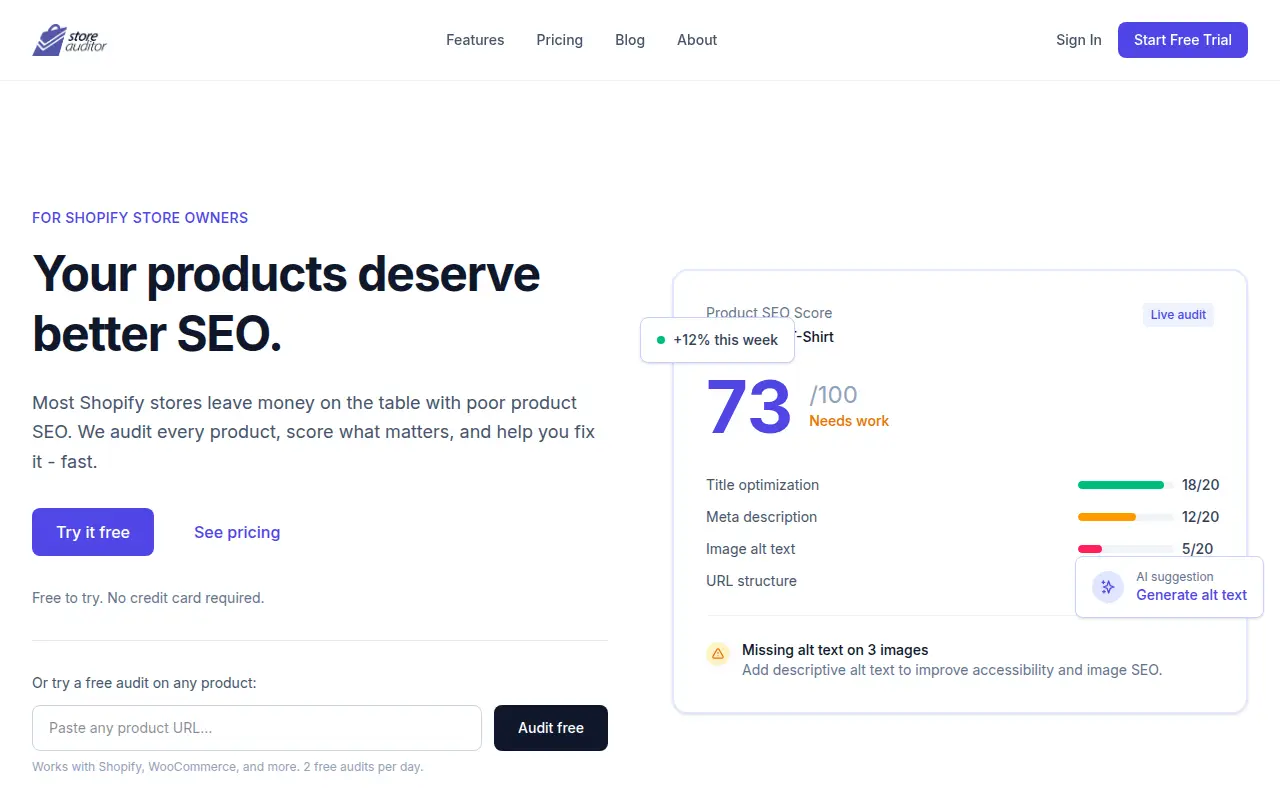Open the About page link
The height and width of the screenshot is (800, 1280).
pyautogui.click(x=697, y=40)
